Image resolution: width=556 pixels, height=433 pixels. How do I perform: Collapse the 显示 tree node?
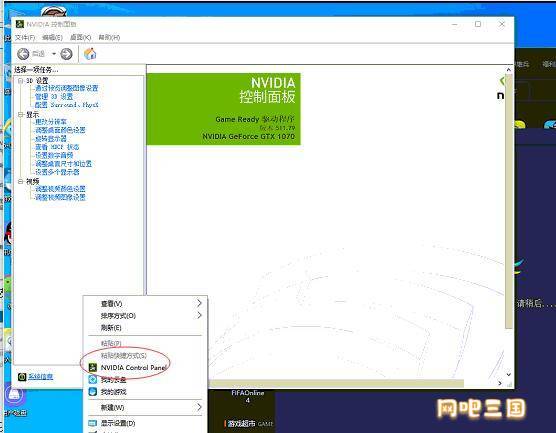pyautogui.click(x=21, y=115)
